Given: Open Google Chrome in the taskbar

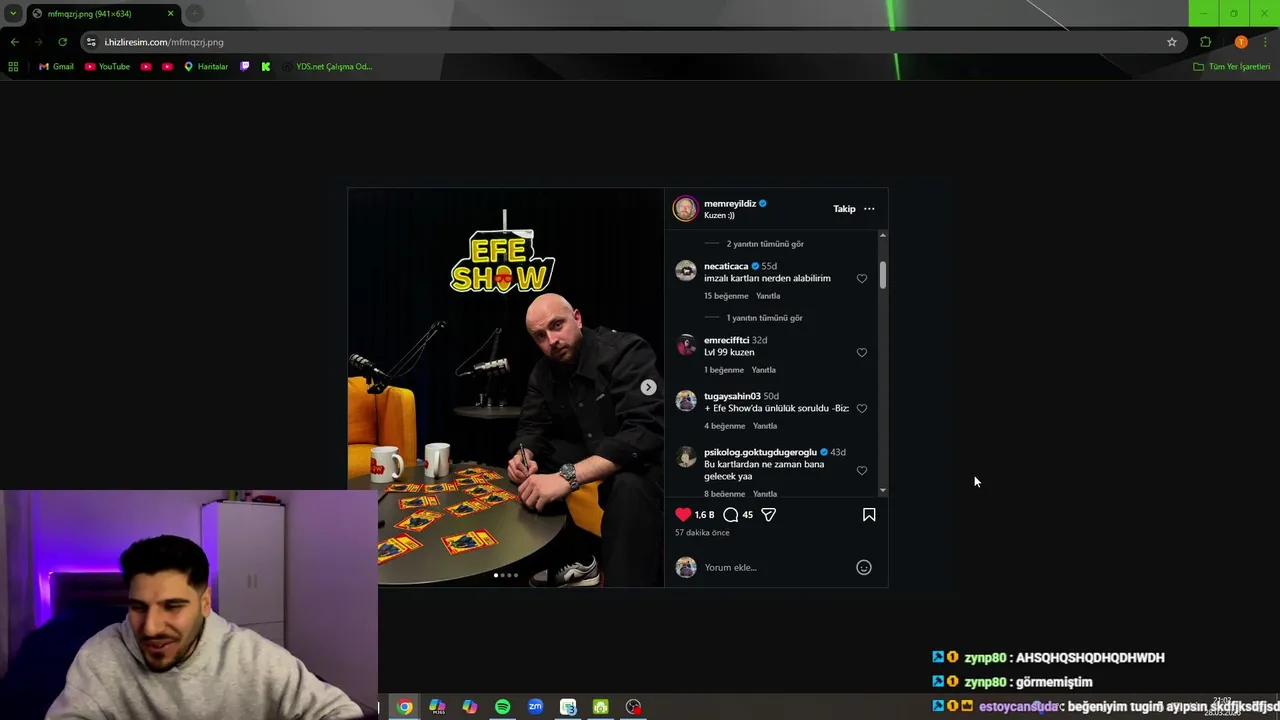Looking at the screenshot, I should tap(404, 707).
